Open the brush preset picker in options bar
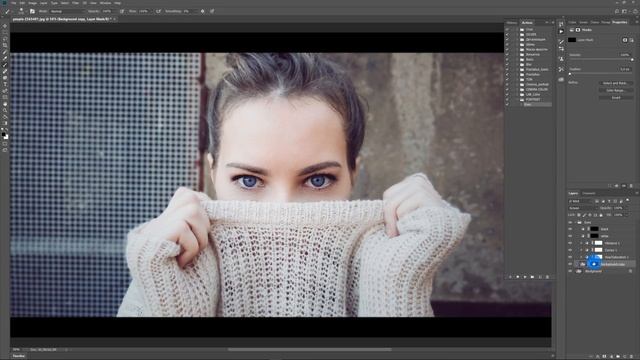Viewport: 640px width, 360px height. point(21,11)
